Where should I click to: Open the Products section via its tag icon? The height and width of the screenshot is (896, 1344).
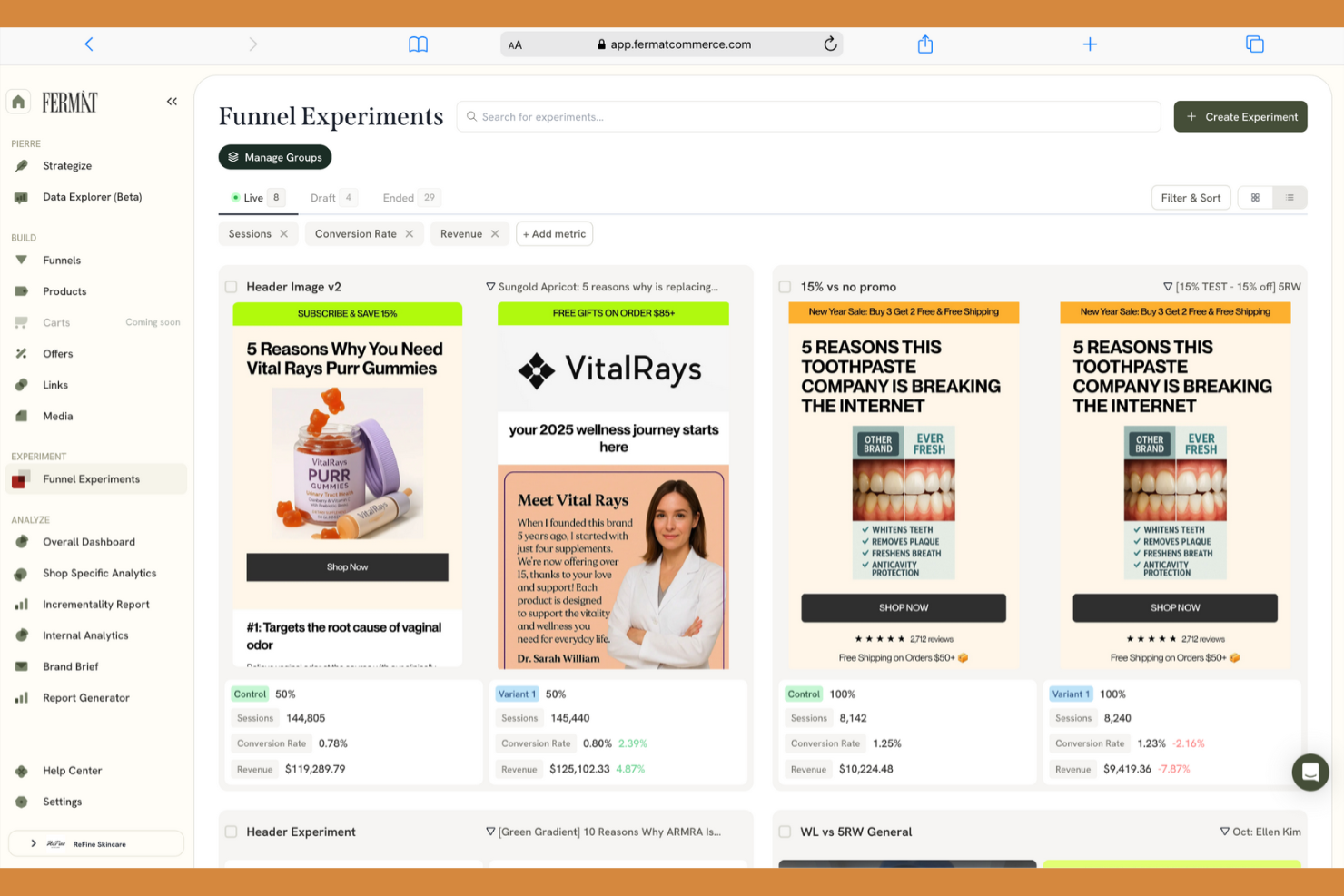22,291
